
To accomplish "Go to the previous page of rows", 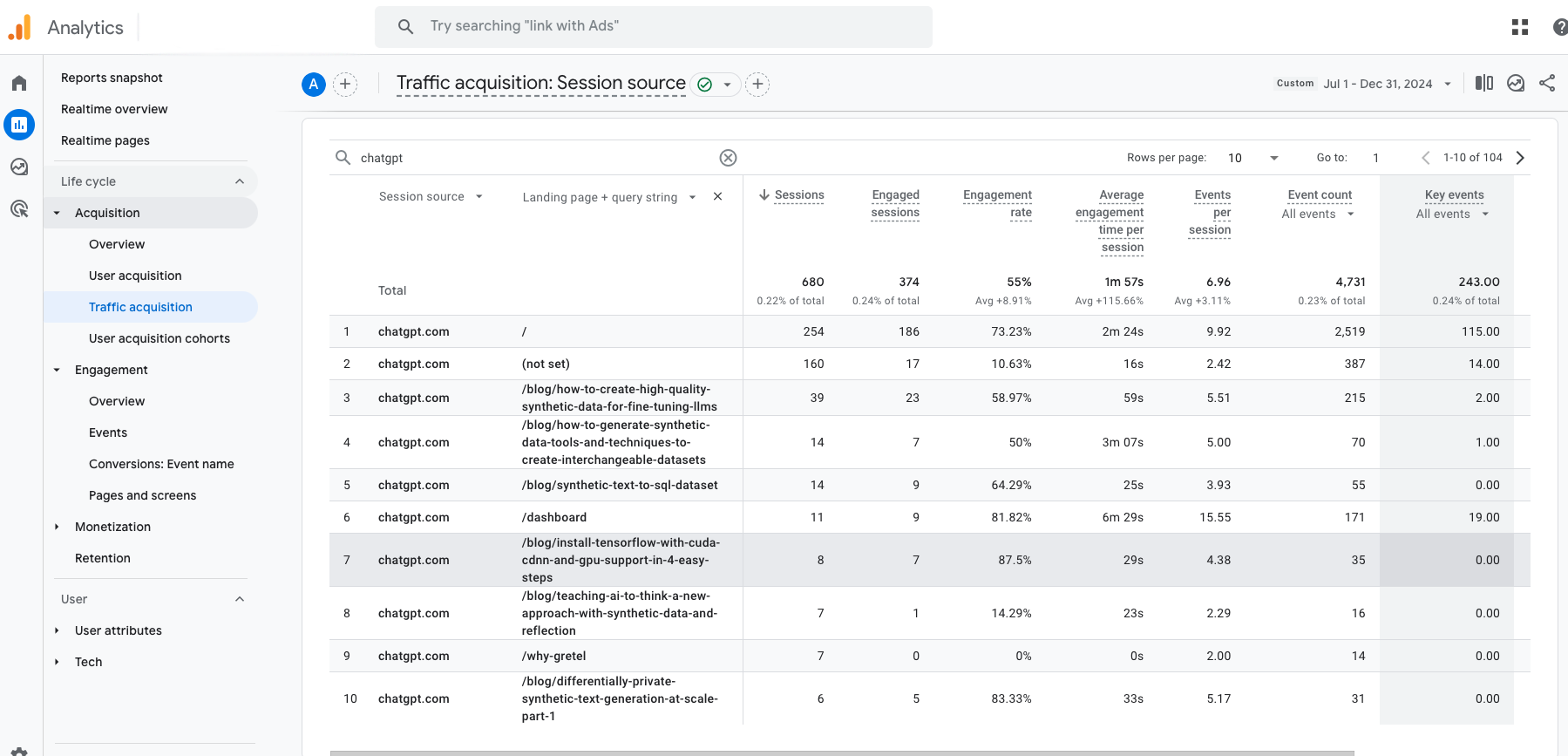I will click(x=1426, y=158).
